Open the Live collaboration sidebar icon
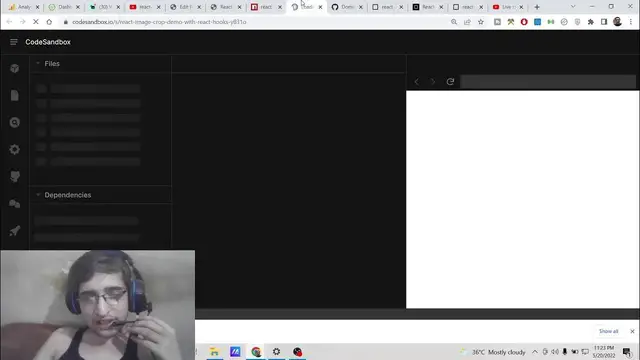 [x=15, y=203]
